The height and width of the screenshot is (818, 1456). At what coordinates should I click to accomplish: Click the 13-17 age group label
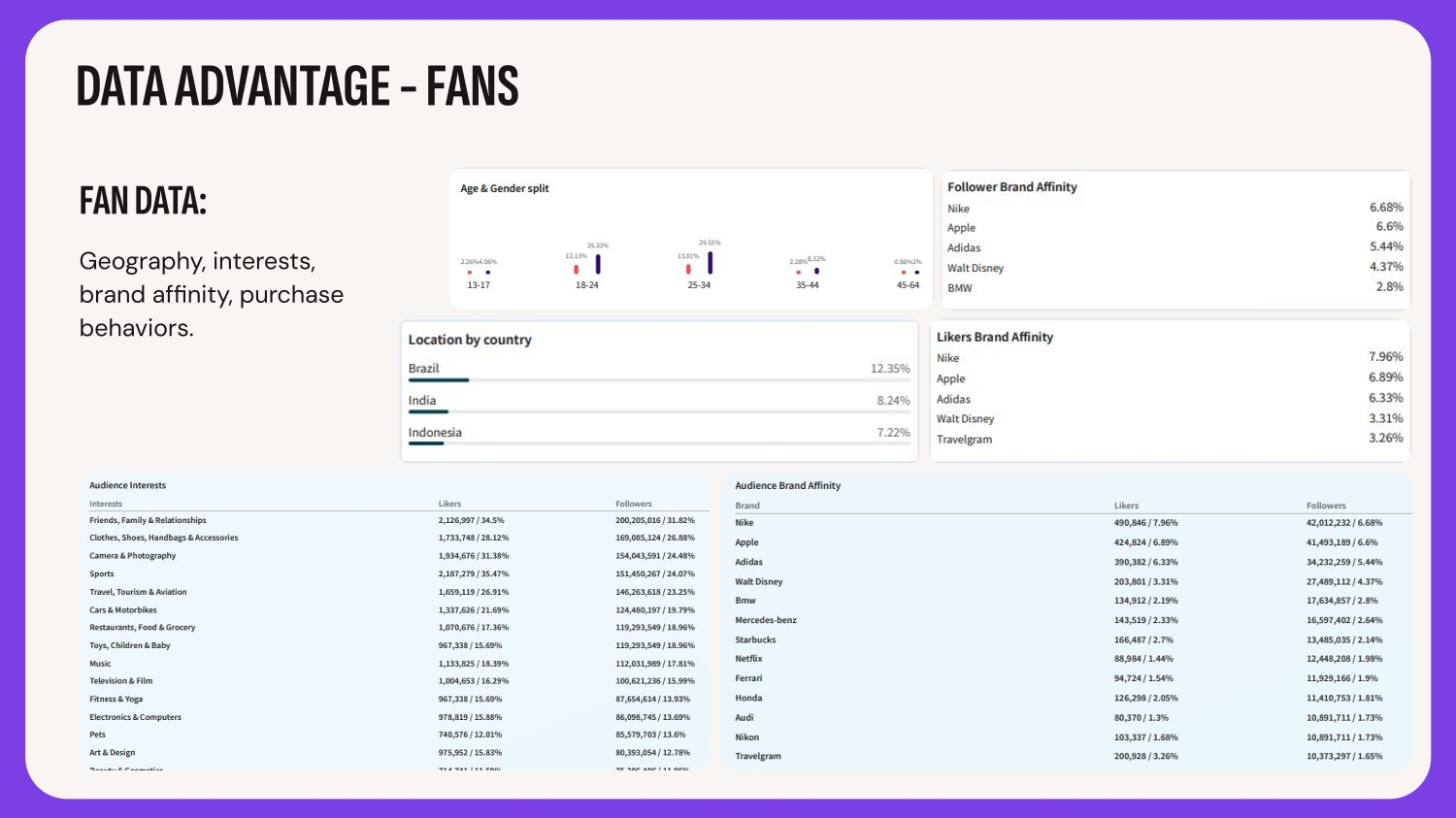[479, 285]
